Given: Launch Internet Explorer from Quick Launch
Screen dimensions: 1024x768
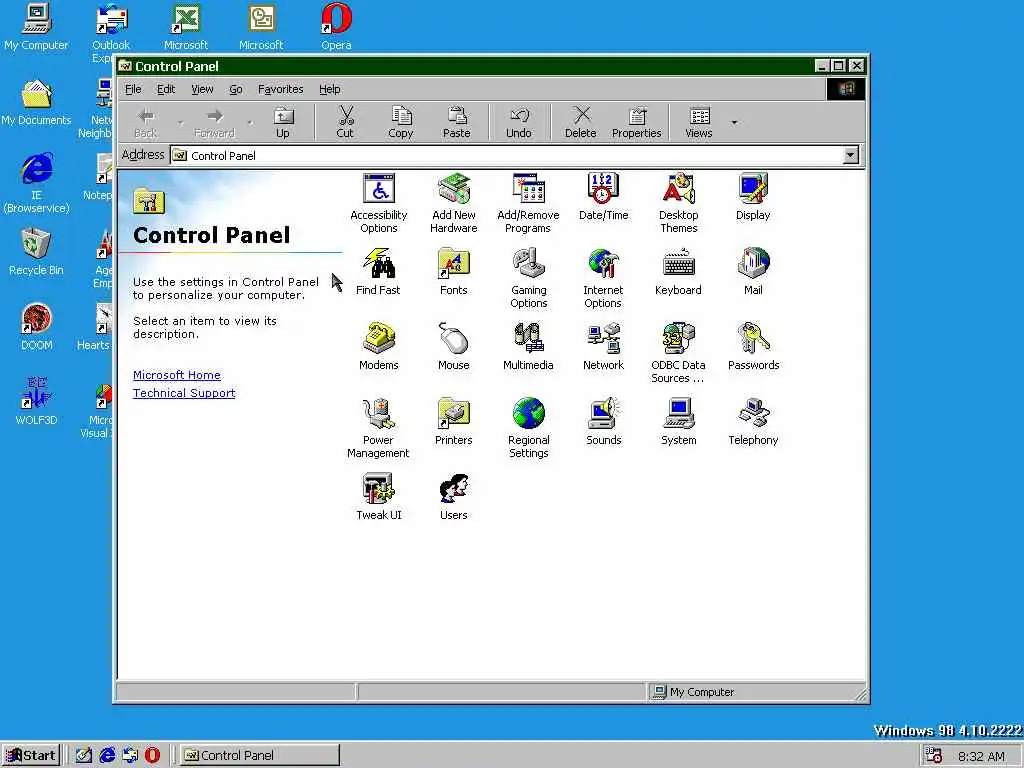Looking at the screenshot, I should [x=107, y=756].
